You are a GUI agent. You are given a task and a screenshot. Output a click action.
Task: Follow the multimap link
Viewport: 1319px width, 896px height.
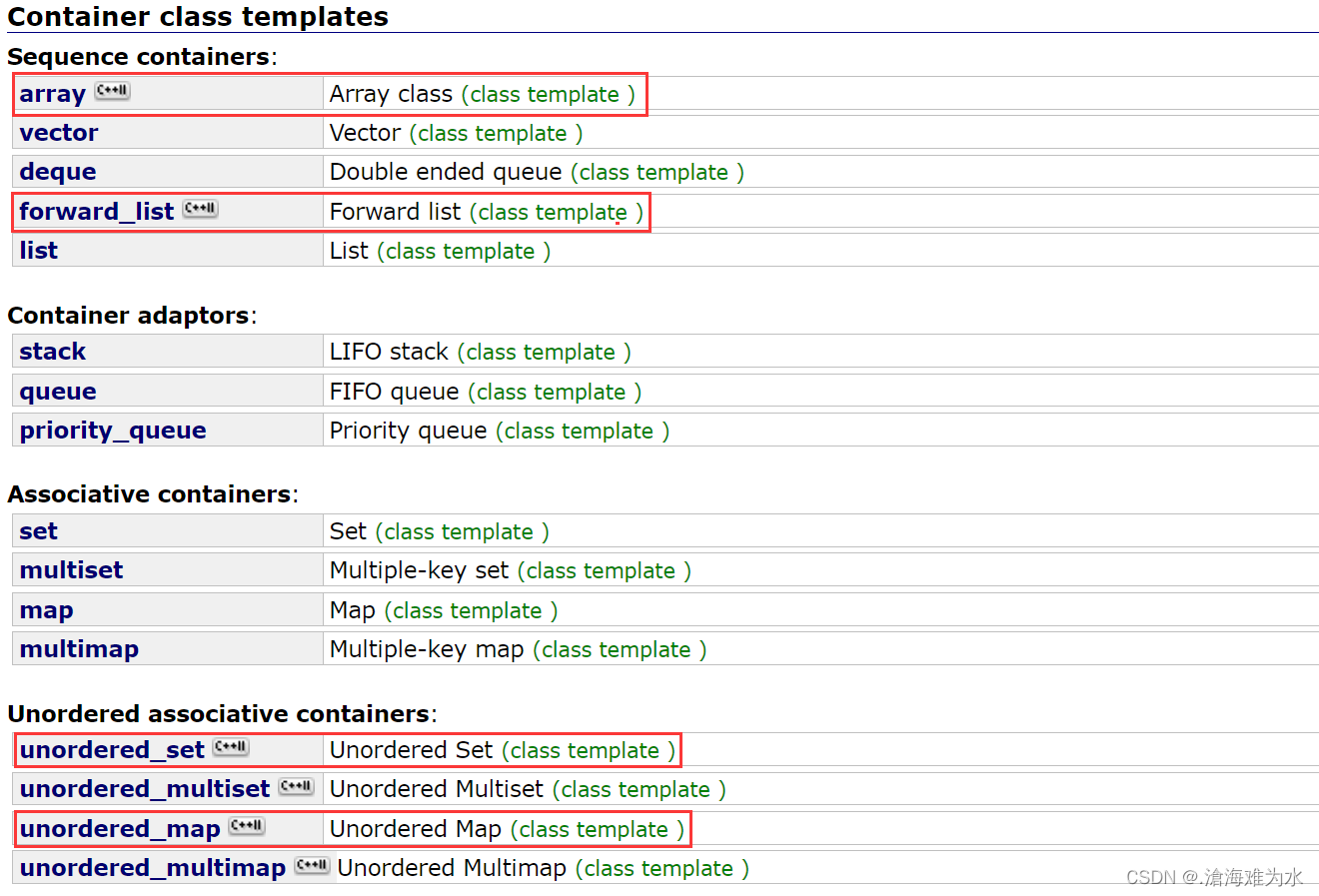[79, 649]
